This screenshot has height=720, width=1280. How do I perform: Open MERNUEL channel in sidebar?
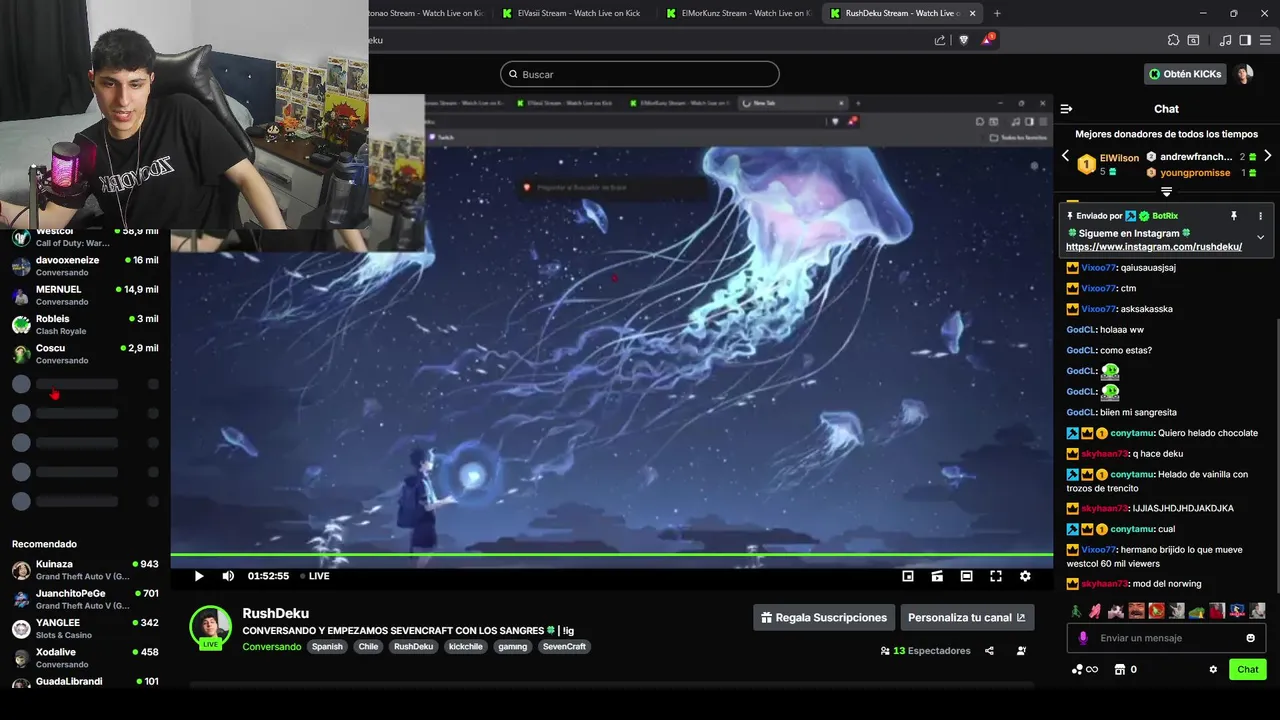pos(84,295)
